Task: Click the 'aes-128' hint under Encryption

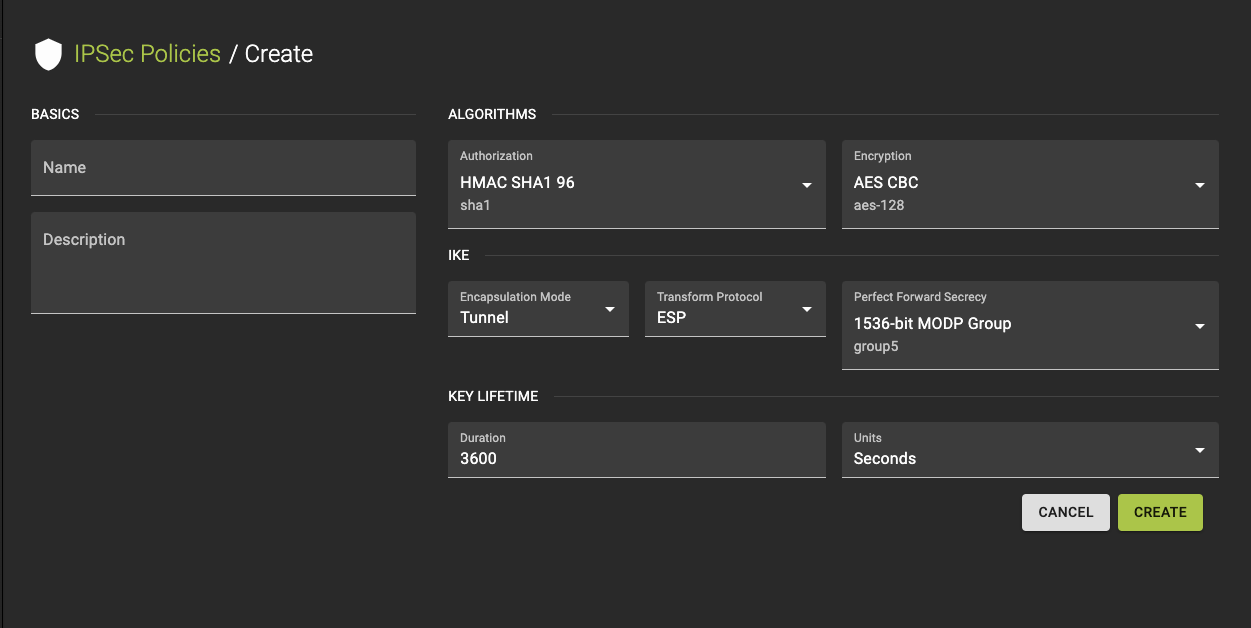Action: click(879, 206)
